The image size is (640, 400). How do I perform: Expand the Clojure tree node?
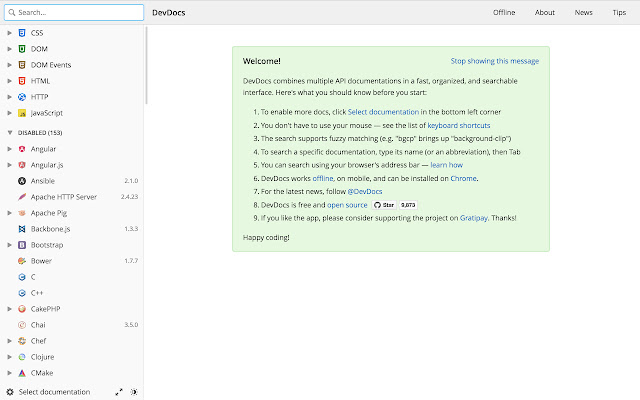point(9,357)
